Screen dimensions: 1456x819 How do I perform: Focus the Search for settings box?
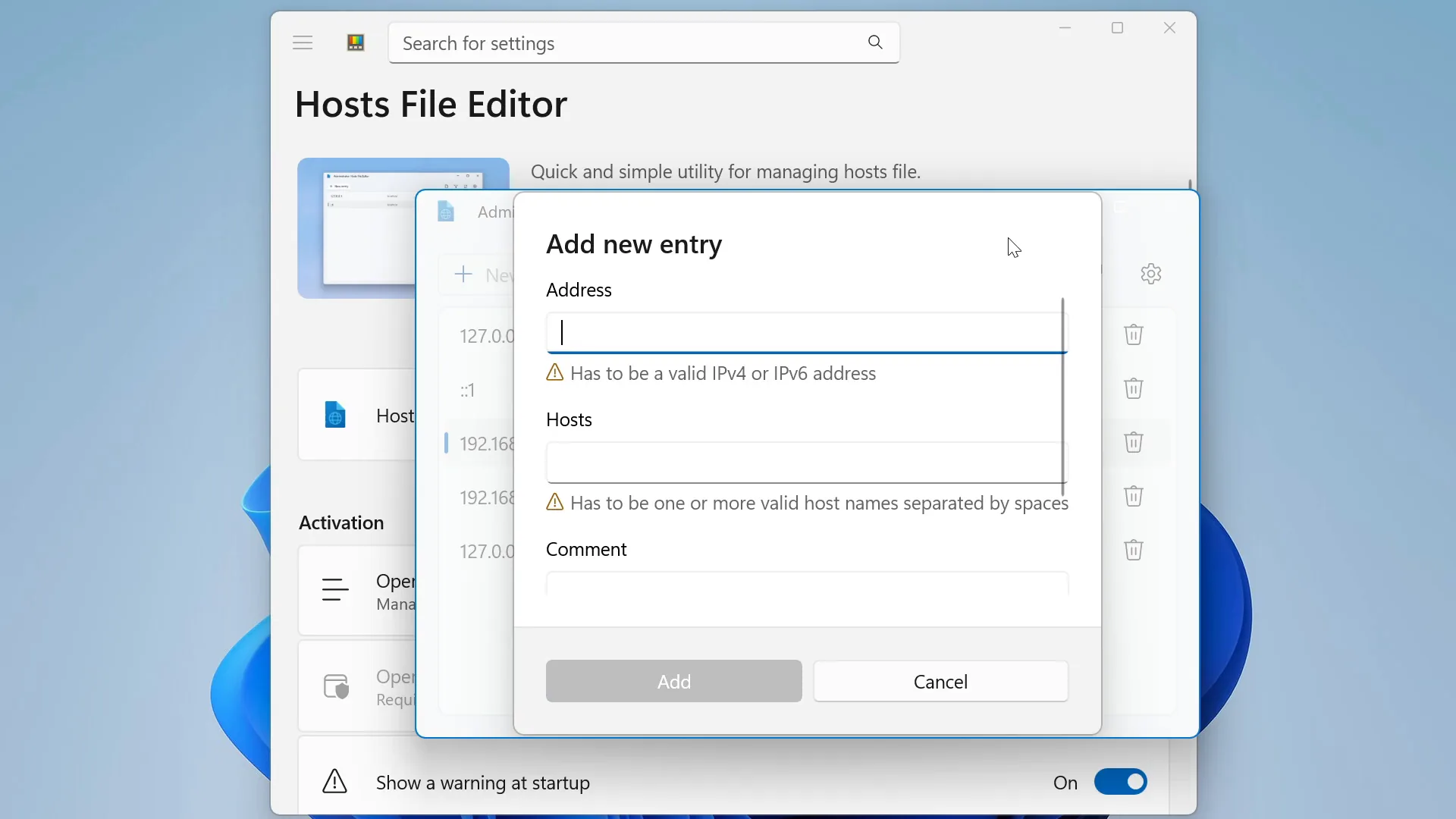[644, 43]
